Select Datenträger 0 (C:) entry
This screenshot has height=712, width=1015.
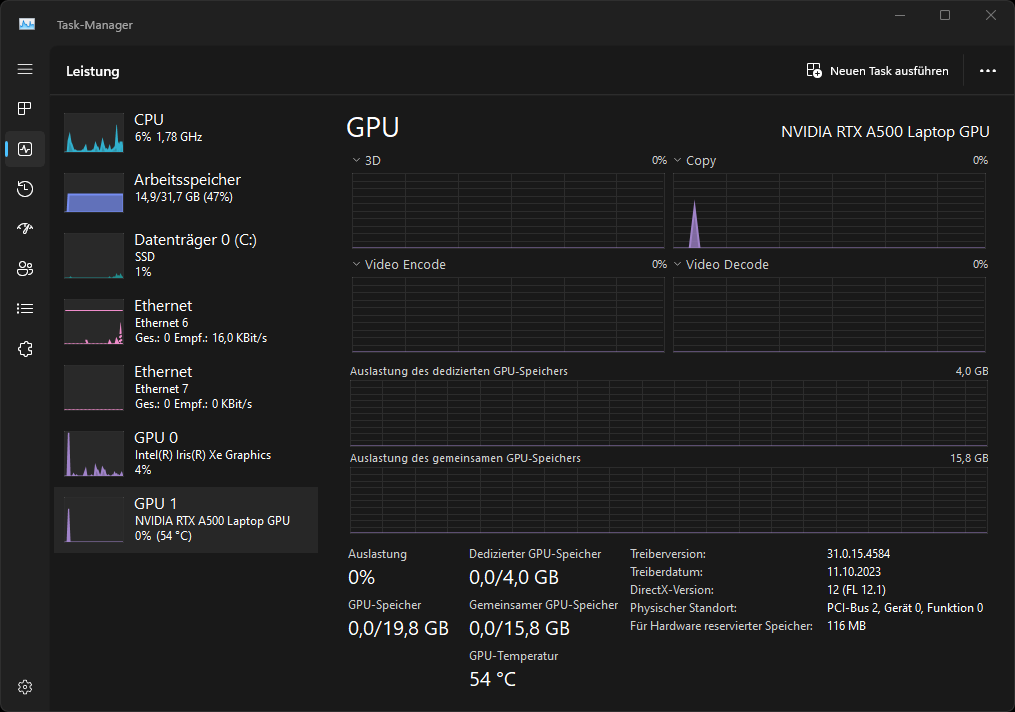(186, 255)
